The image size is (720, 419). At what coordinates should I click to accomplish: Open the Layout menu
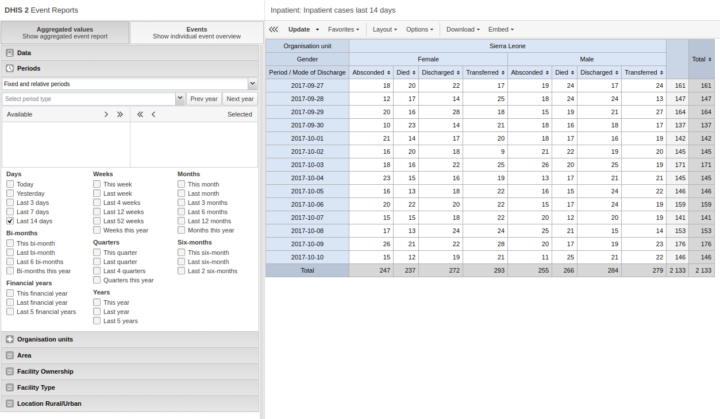(x=385, y=29)
